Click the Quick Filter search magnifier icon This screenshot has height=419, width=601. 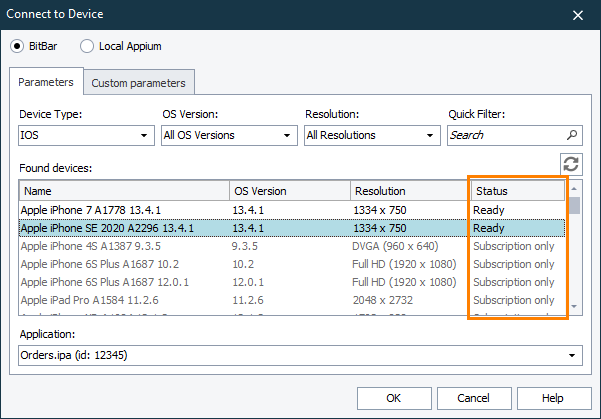click(572, 135)
